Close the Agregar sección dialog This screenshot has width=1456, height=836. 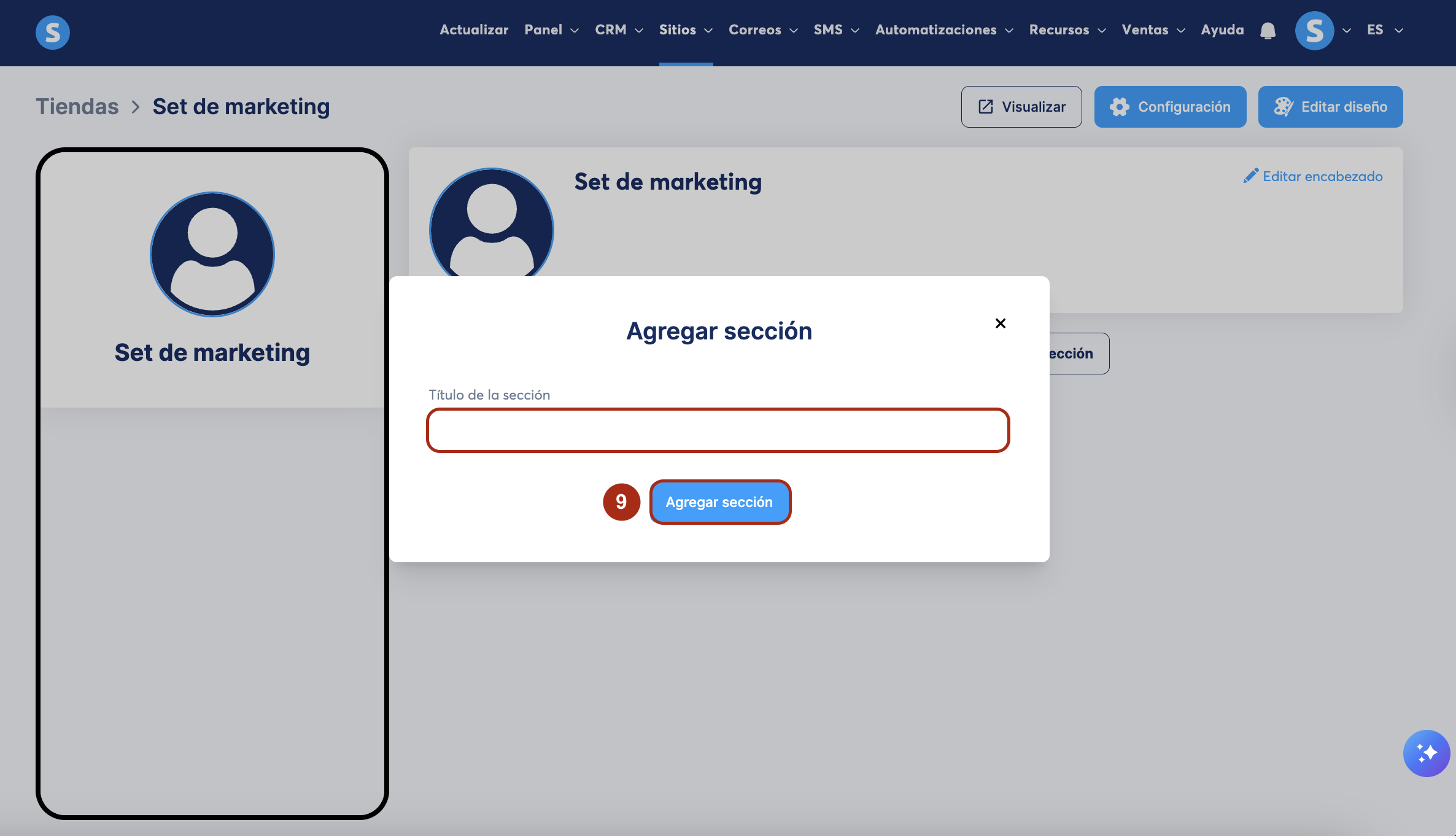[x=1000, y=323]
